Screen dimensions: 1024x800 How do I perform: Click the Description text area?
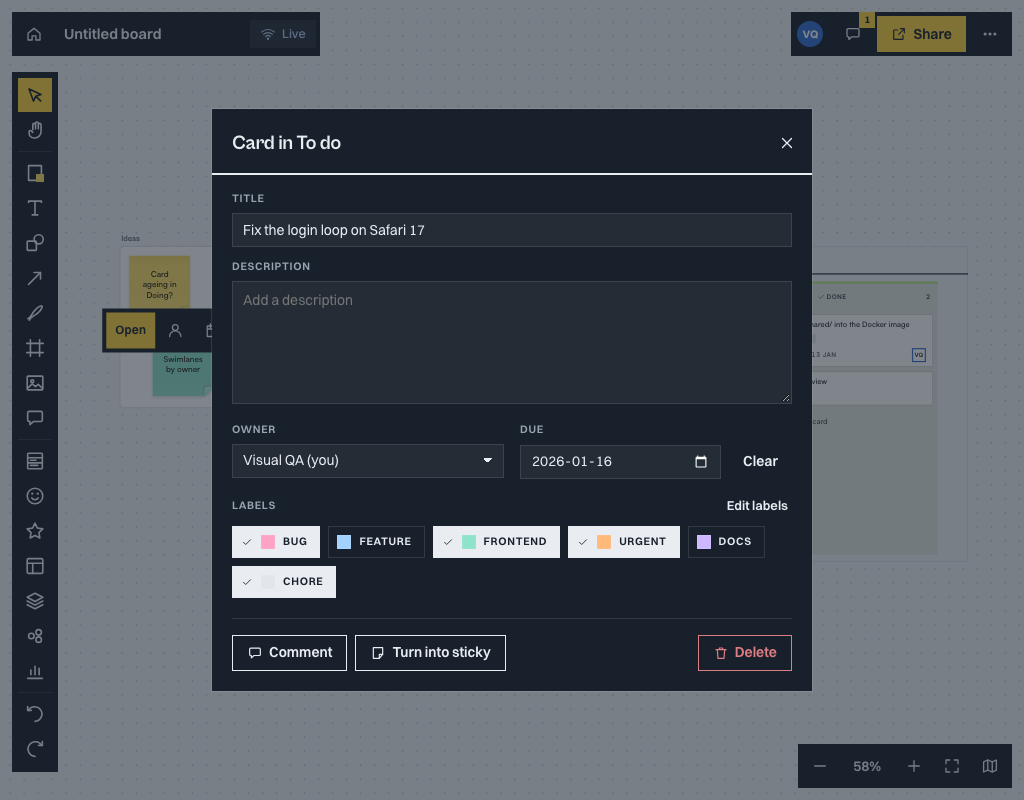511,342
